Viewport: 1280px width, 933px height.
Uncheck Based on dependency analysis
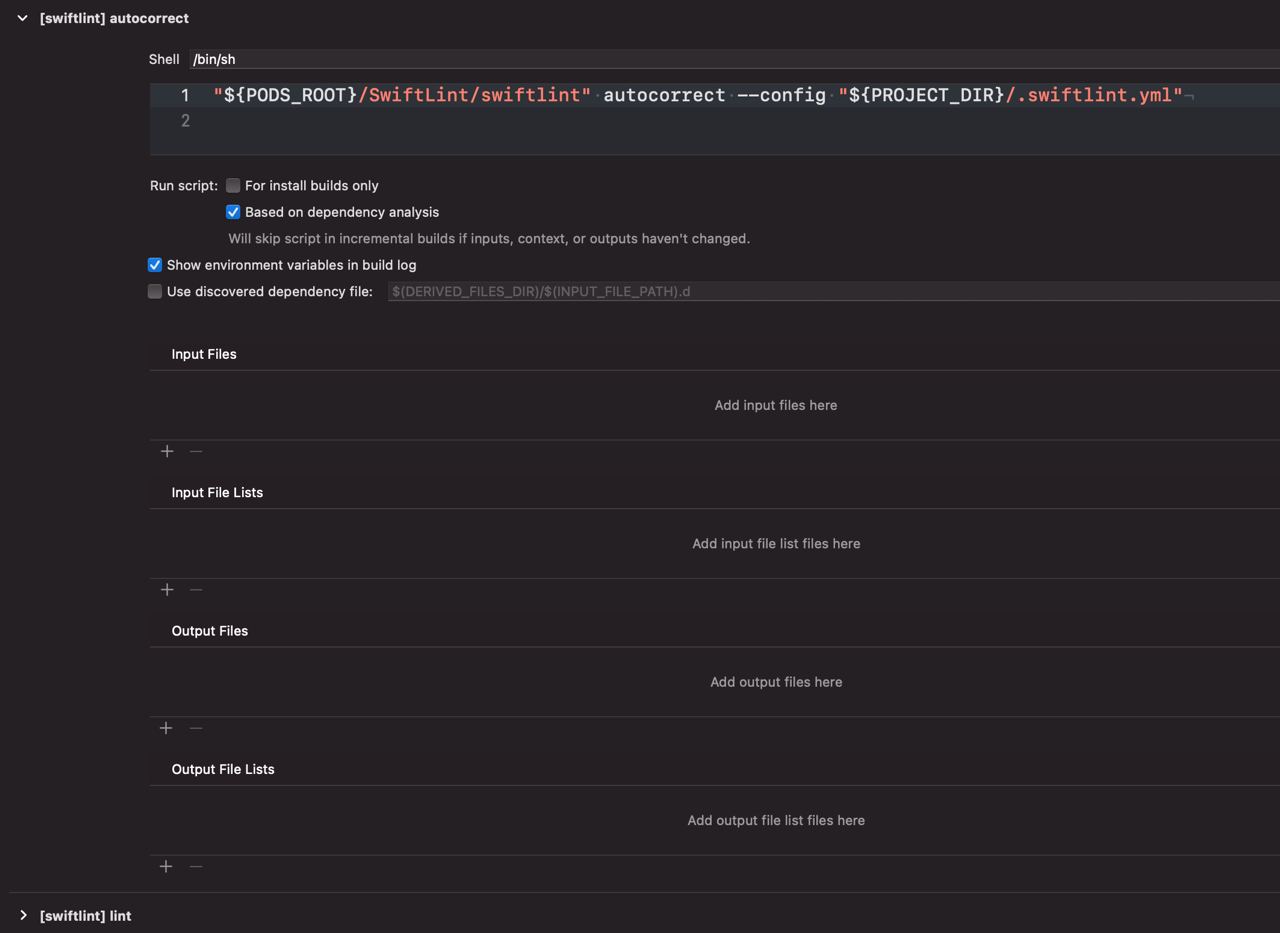click(x=233, y=212)
